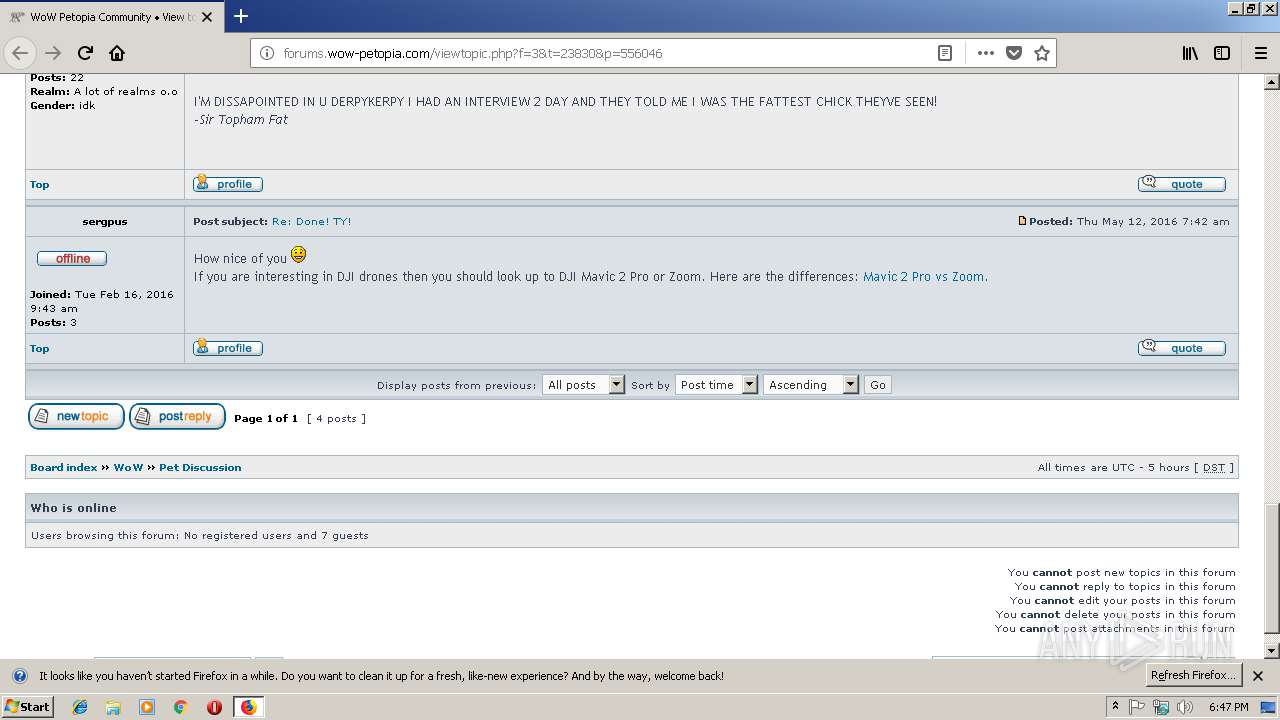Click the vertical scrollbar down arrow

pyautogui.click(x=1272, y=651)
